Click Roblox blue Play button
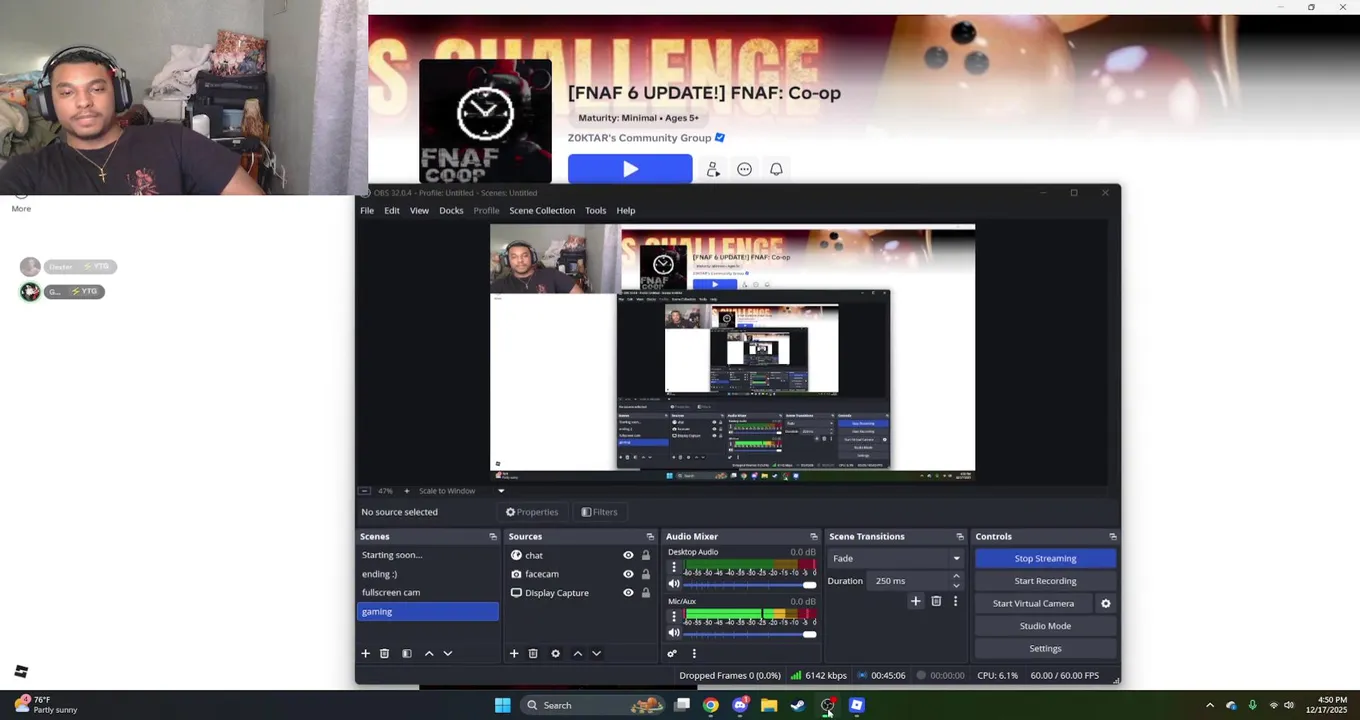This screenshot has height=720, width=1360. (x=630, y=169)
